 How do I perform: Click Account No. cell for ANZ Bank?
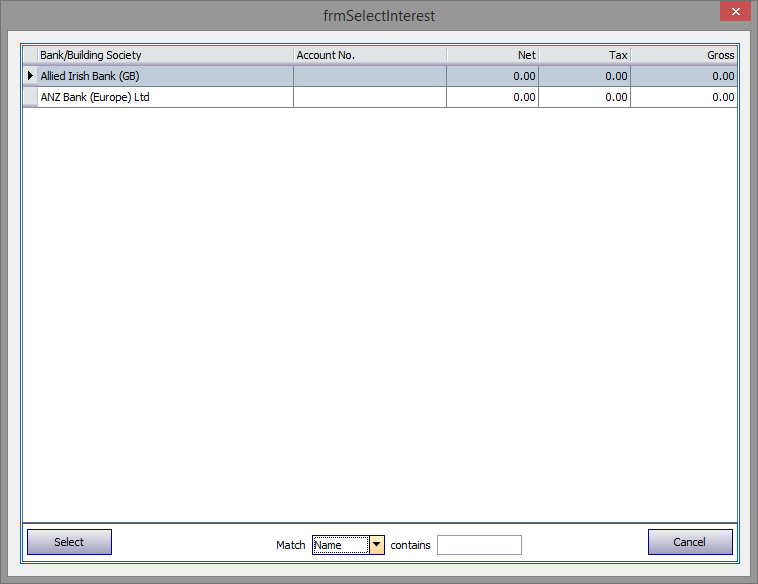tap(370, 97)
